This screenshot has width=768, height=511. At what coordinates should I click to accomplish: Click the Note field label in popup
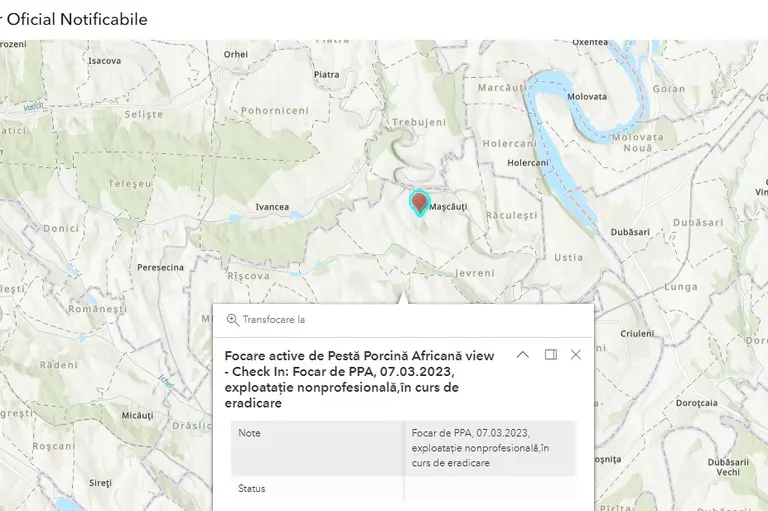pos(249,433)
